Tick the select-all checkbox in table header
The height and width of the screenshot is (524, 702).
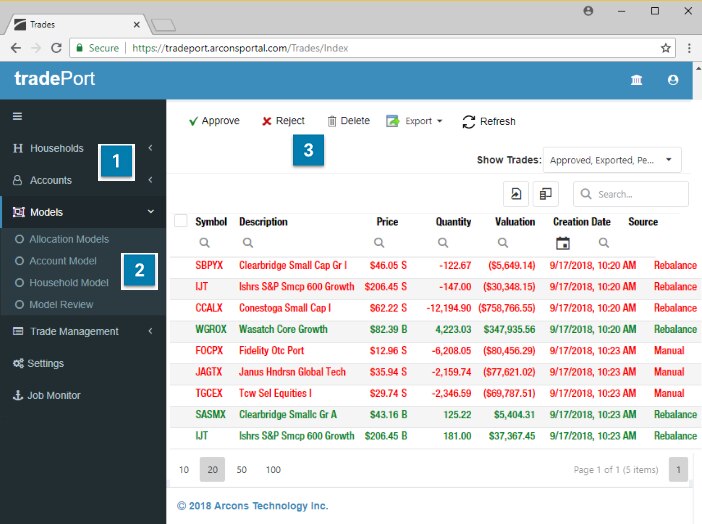[x=180, y=221]
